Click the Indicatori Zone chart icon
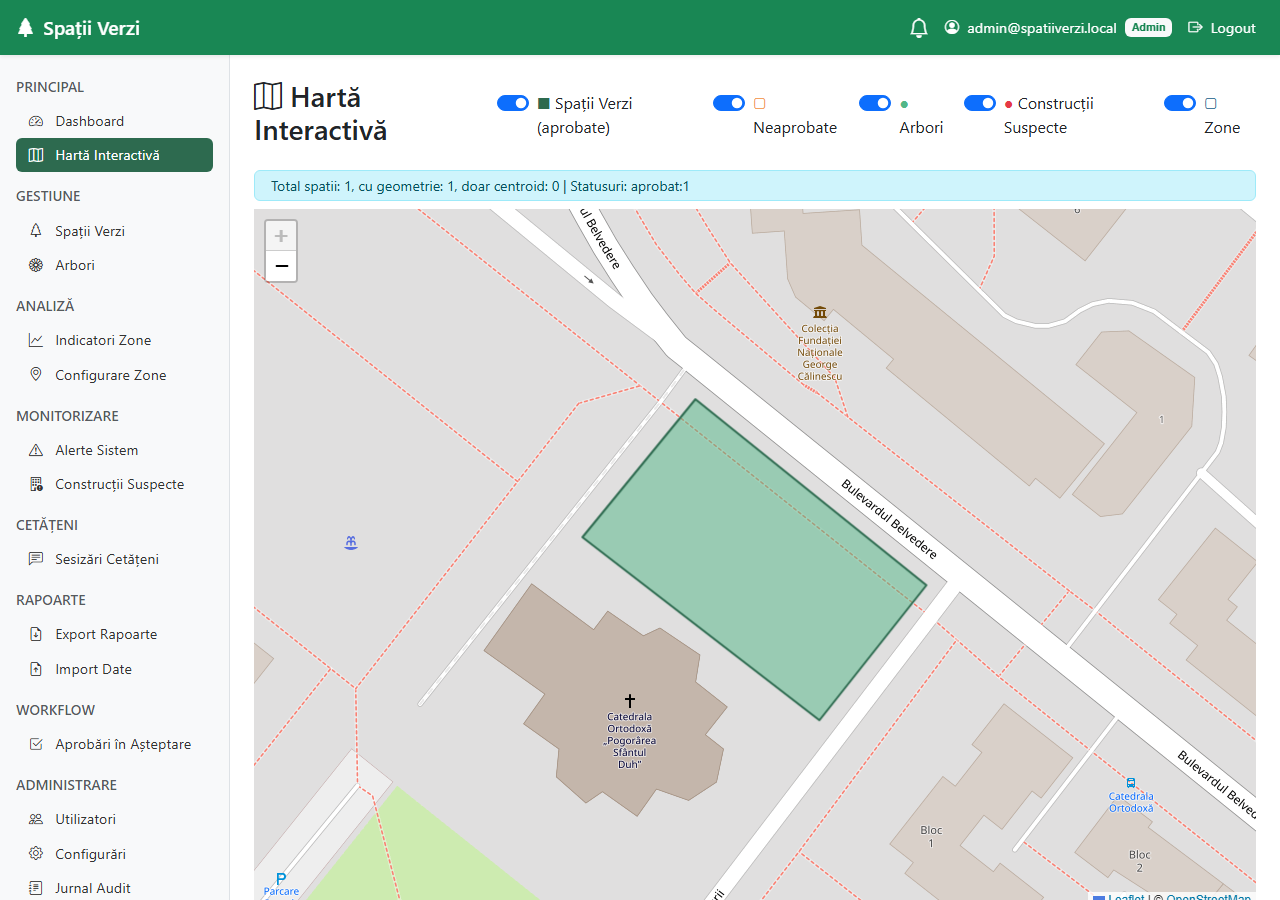Screen dimensions: 1280x900 (x=36, y=340)
